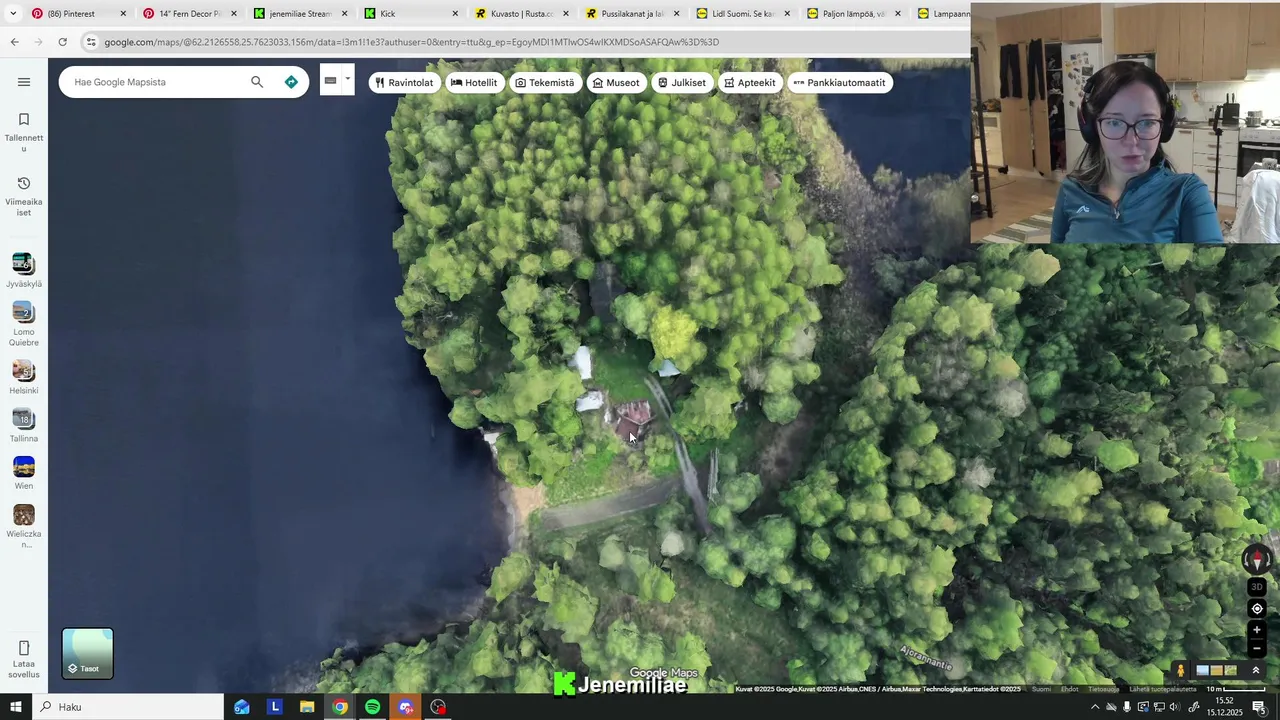This screenshot has height=720, width=1280.
Task: Click the microphone tray icon
Action: [x=1127, y=707]
